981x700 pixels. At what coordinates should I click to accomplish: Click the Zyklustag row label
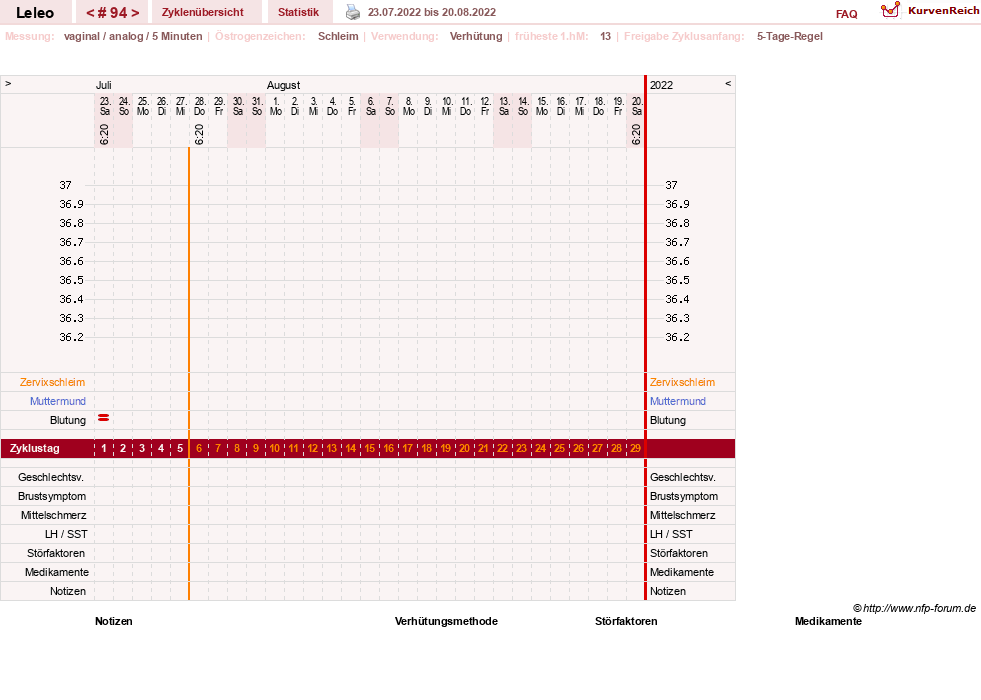pyautogui.click(x=35, y=449)
